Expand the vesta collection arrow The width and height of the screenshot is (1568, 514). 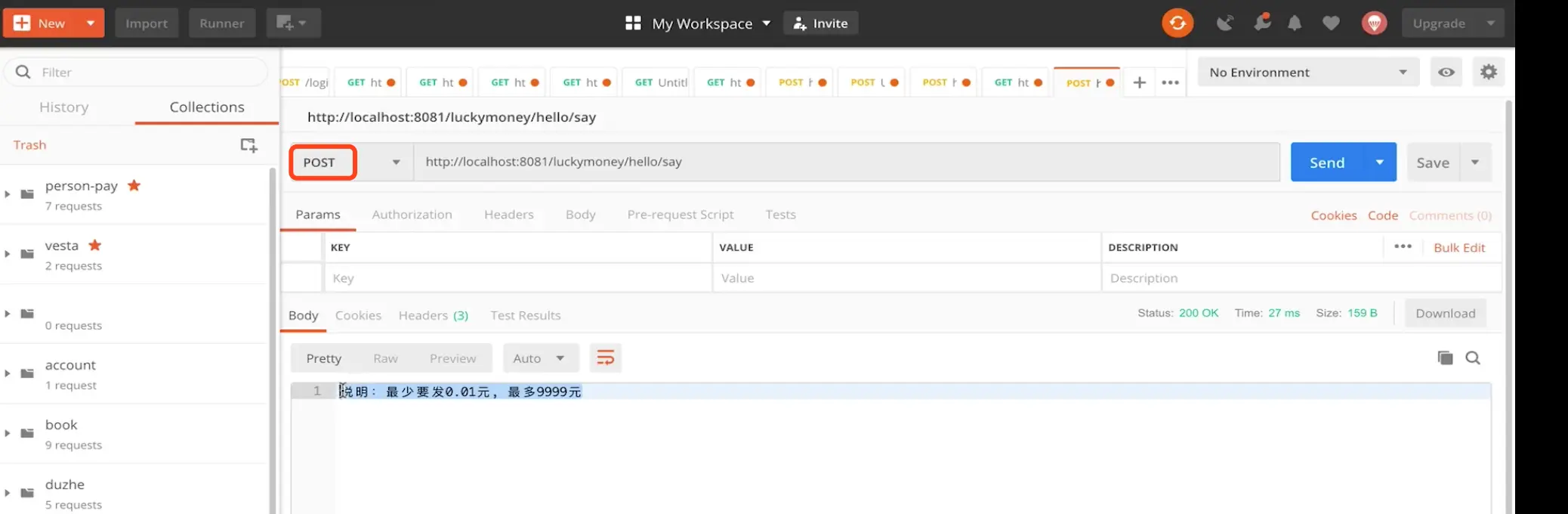8,254
